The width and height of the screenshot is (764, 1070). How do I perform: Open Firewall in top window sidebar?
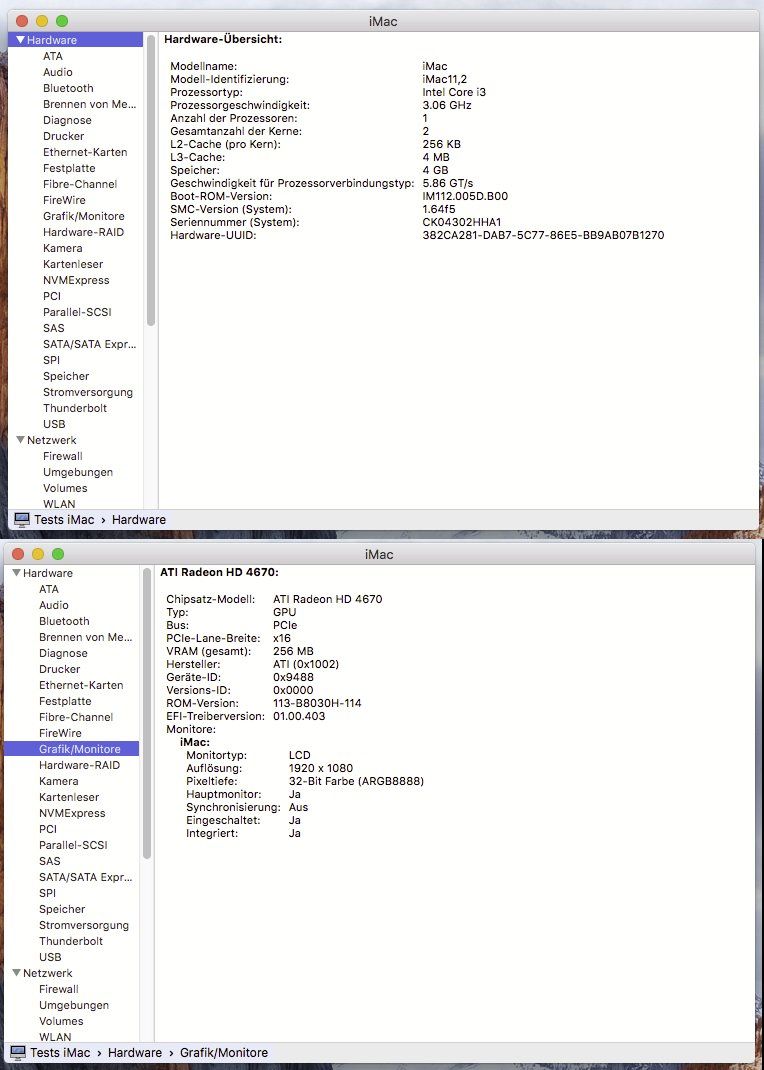tap(63, 456)
